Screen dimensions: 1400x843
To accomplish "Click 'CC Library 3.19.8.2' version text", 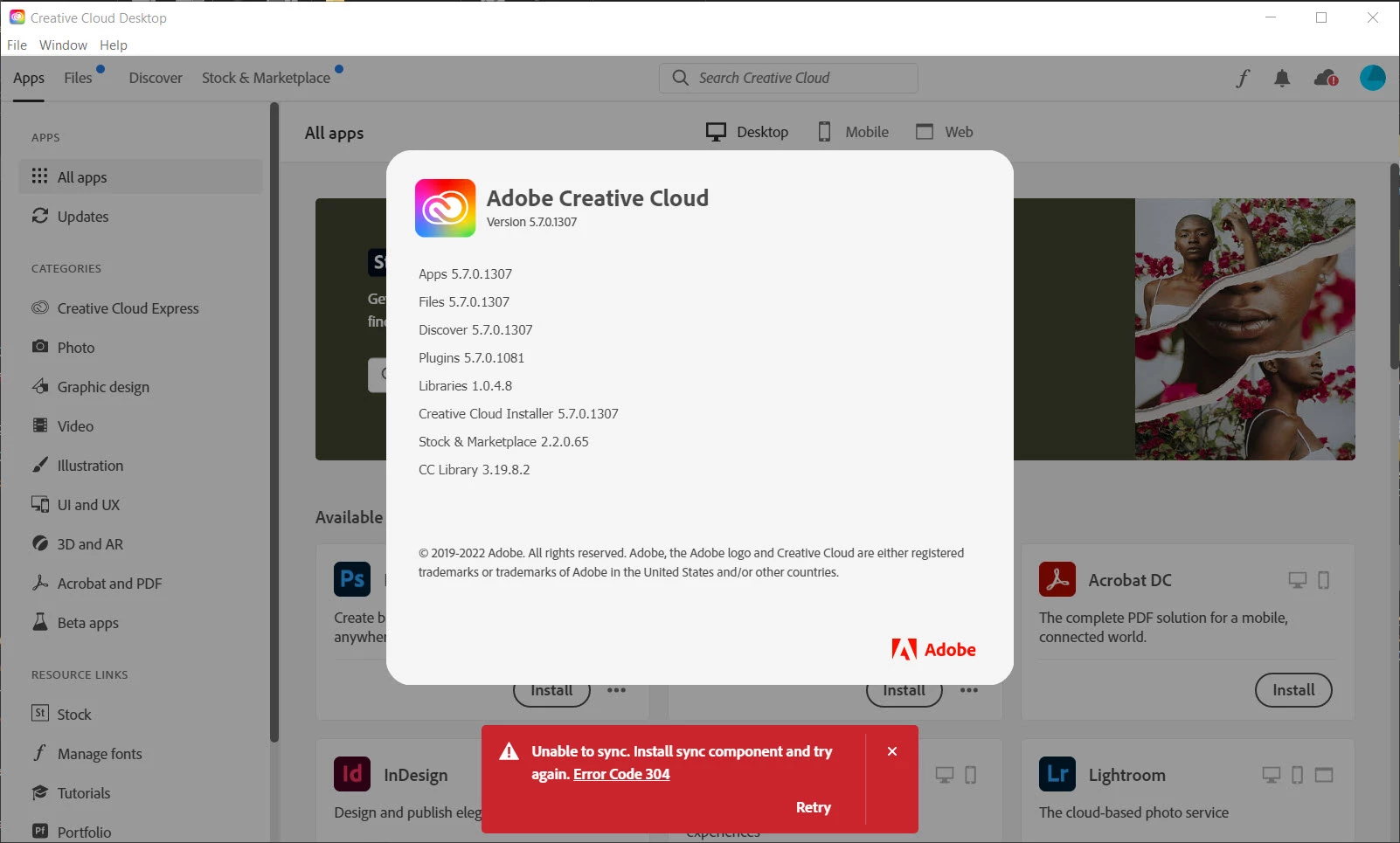I will [474, 469].
